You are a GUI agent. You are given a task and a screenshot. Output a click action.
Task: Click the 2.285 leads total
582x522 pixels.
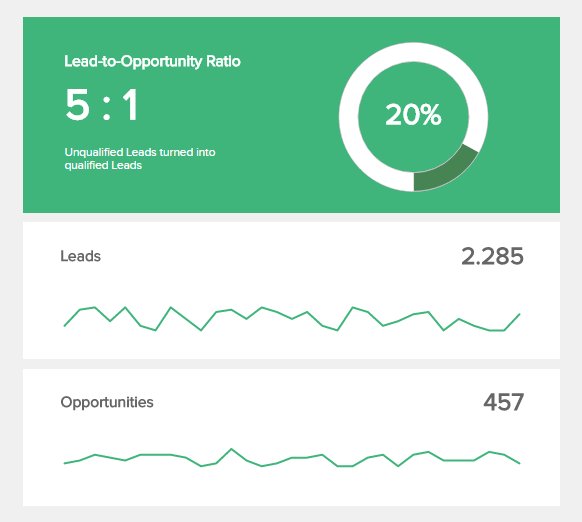click(492, 256)
